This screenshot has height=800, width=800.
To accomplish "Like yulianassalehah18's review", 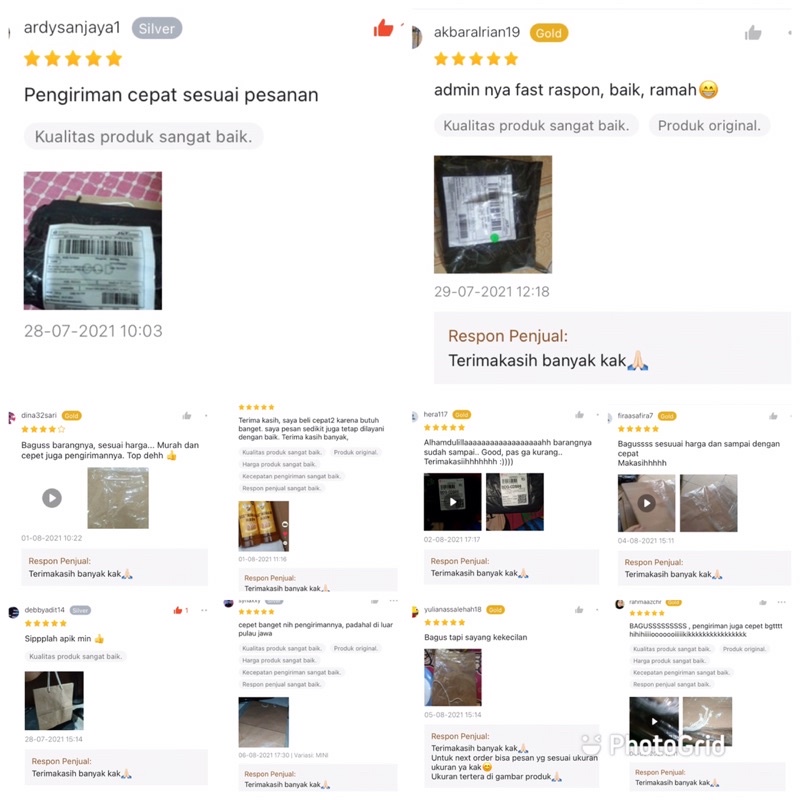I will point(579,610).
